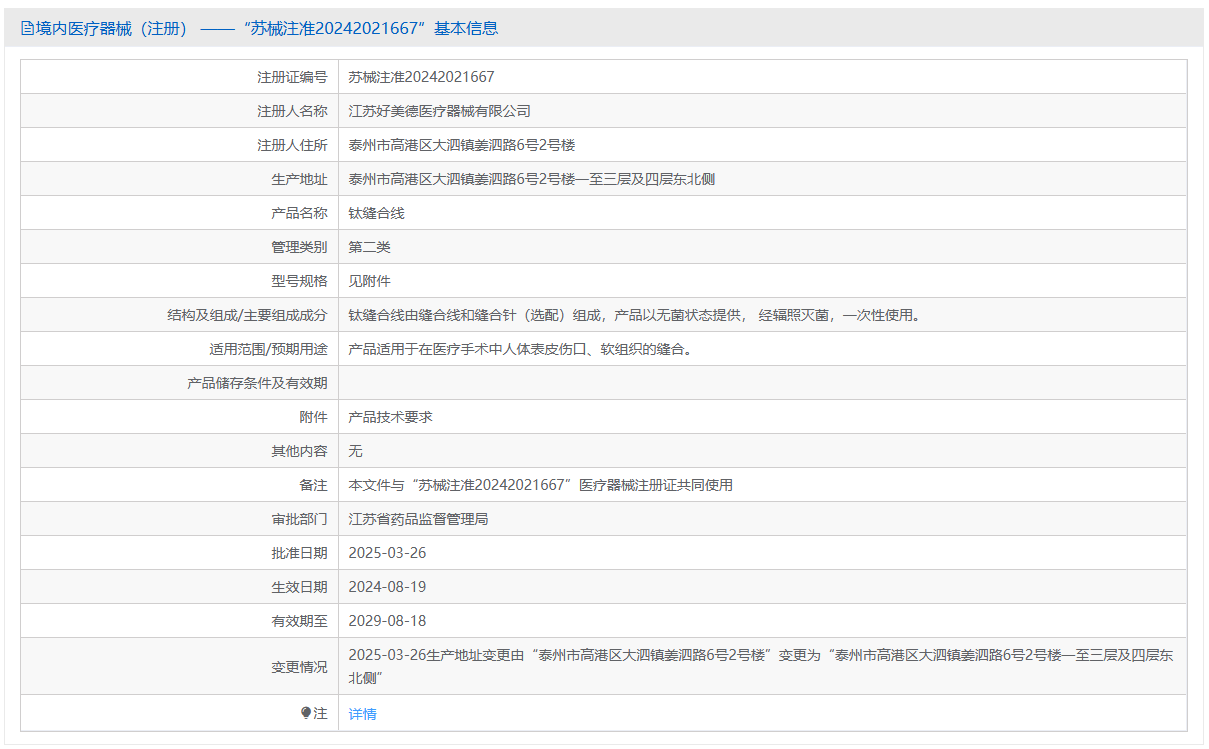1209x749 pixels.
Task: Click the 批准日期 label cell
Action: coord(180,553)
